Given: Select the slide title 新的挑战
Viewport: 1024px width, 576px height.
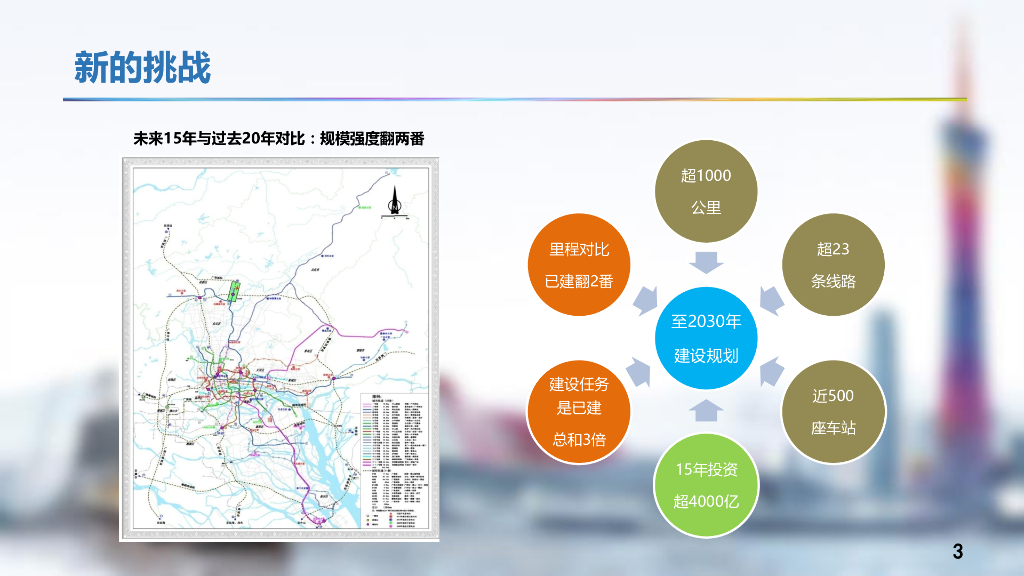Looking at the screenshot, I should (142, 67).
